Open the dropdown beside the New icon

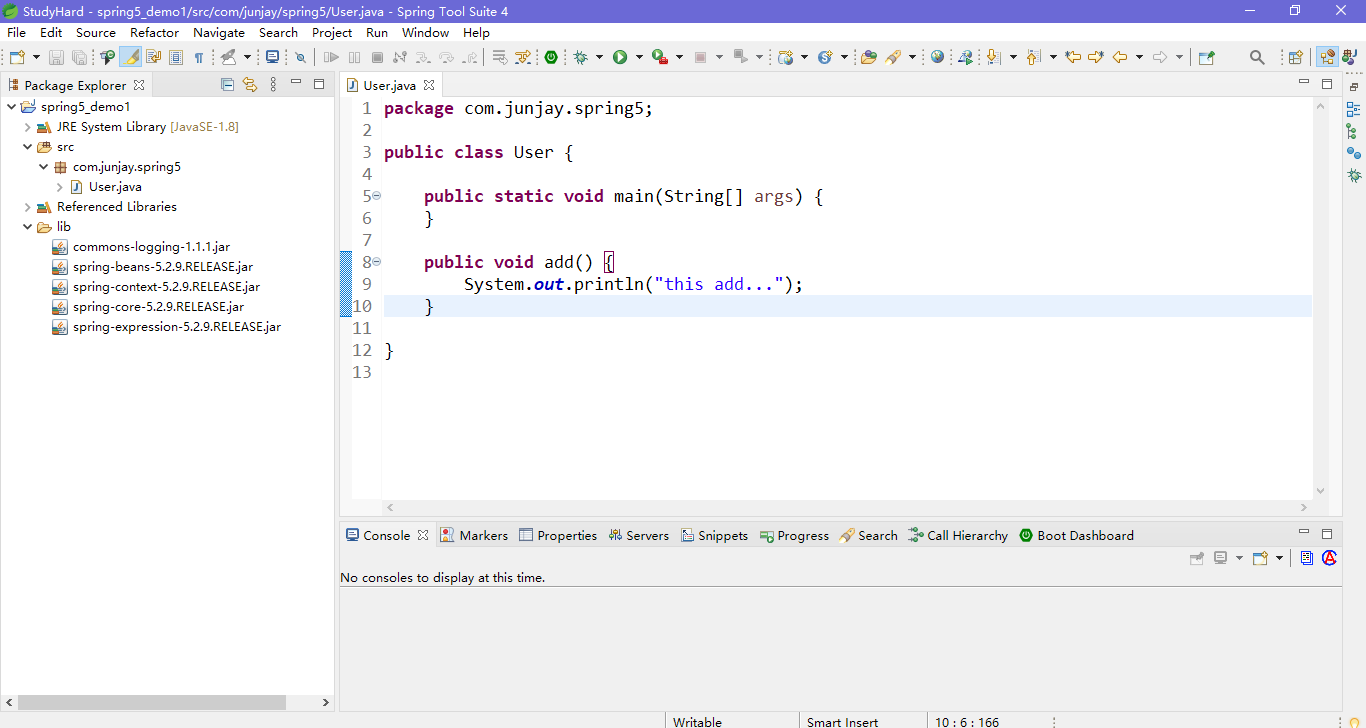36,57
